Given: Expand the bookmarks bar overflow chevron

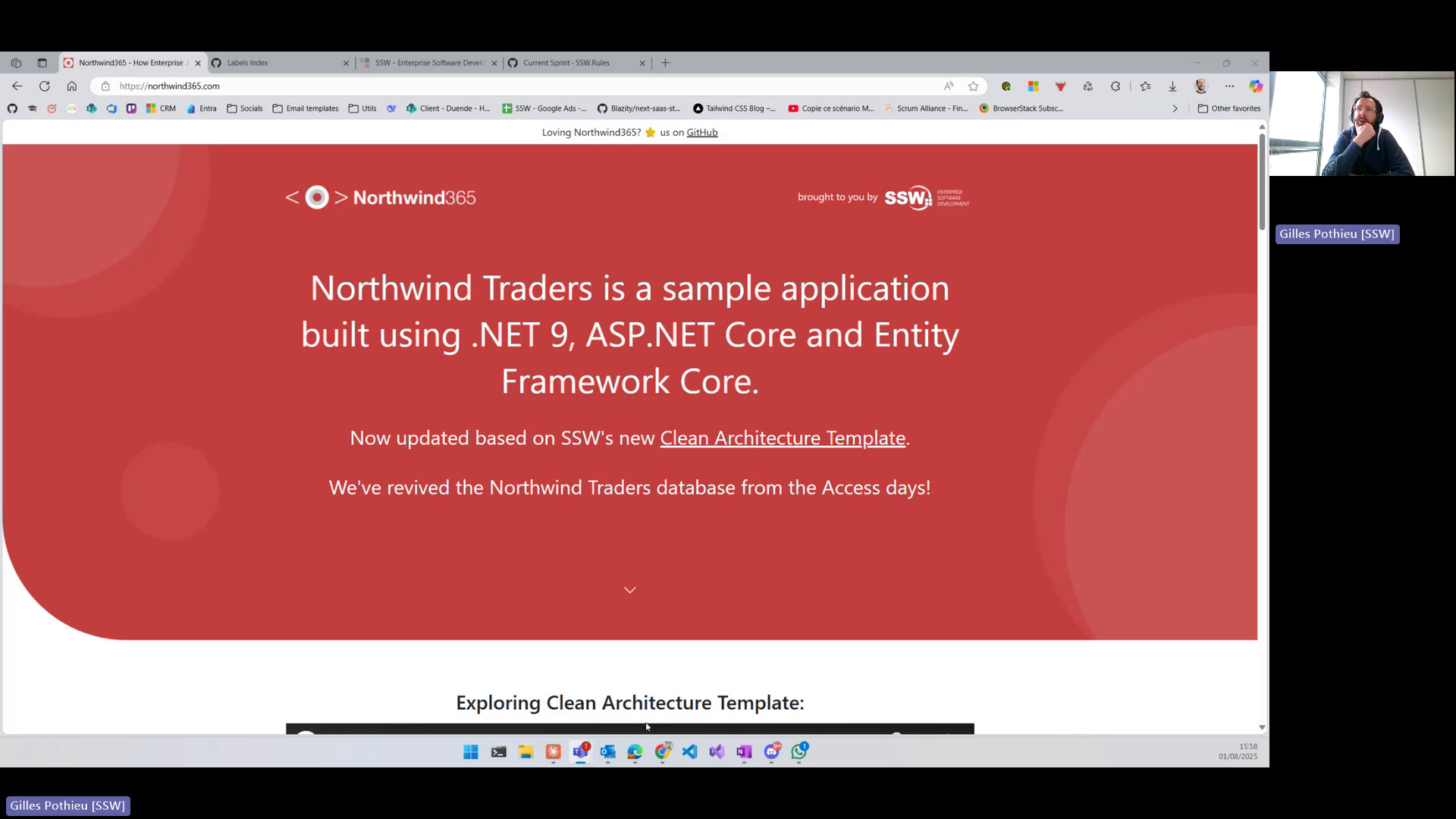Looking at the screenshot, I should pyautogui.click(x=1175, y=108).
